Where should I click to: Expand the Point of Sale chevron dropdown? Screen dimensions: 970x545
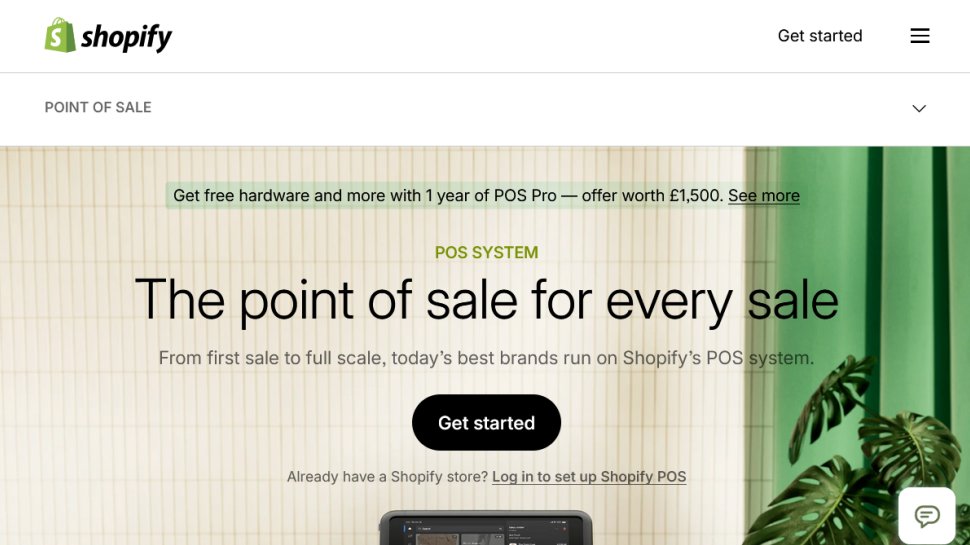[919, 108]
